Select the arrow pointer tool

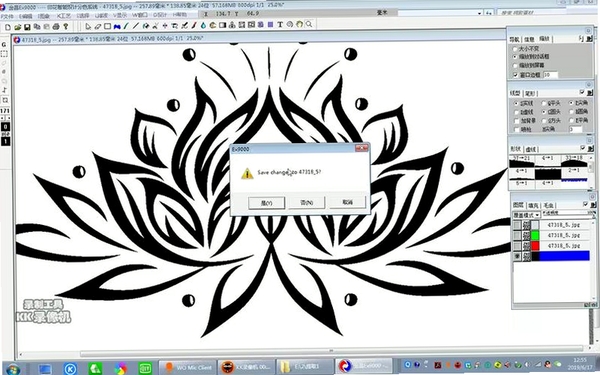88,26
